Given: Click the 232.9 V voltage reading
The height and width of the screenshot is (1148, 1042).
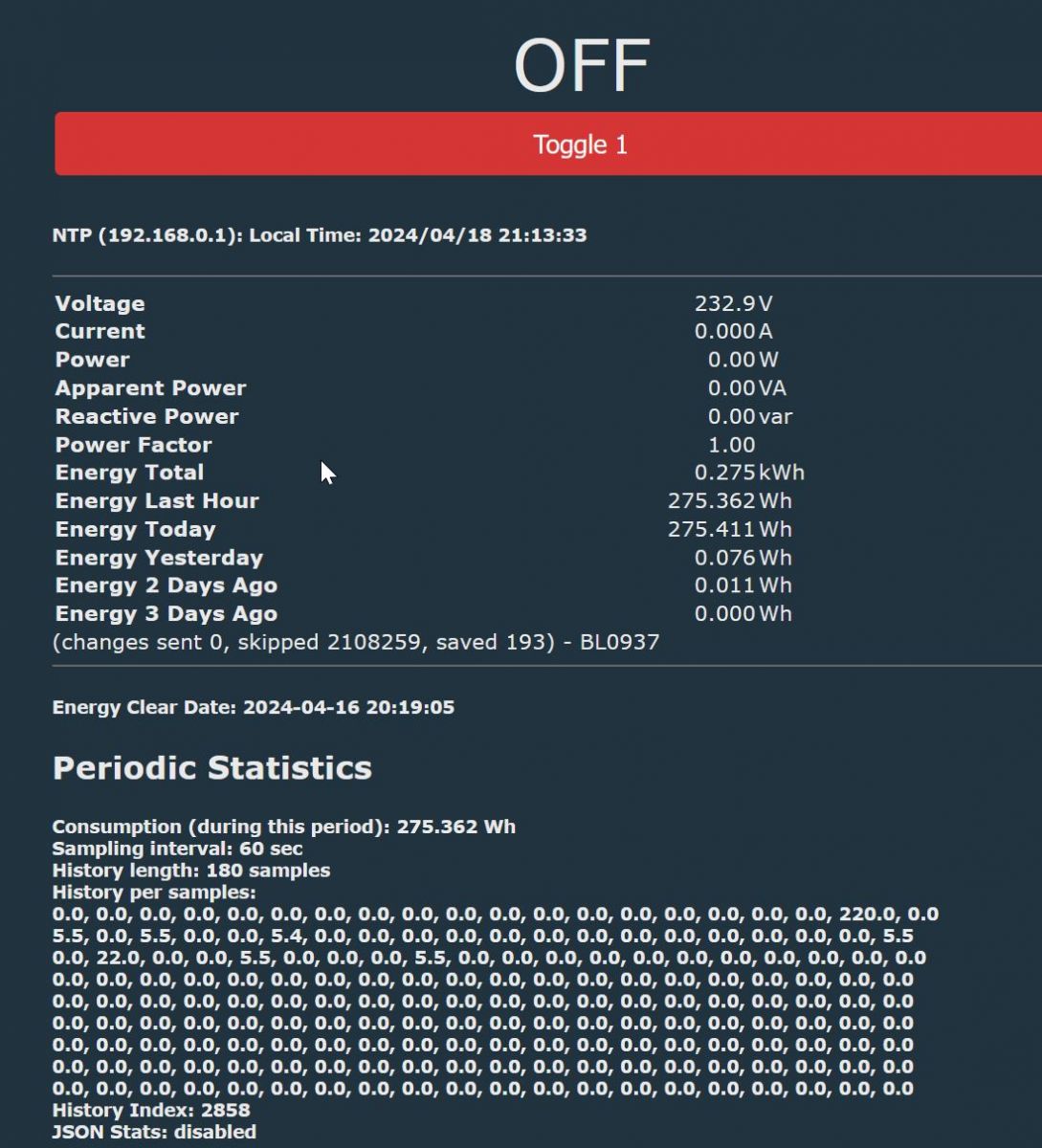Looking at the screenshot, I should [x=733, y=303].
